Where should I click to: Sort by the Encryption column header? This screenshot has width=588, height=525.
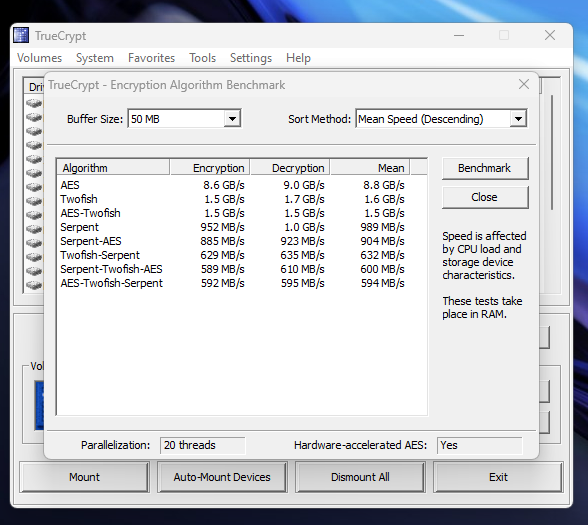point(210,168)
